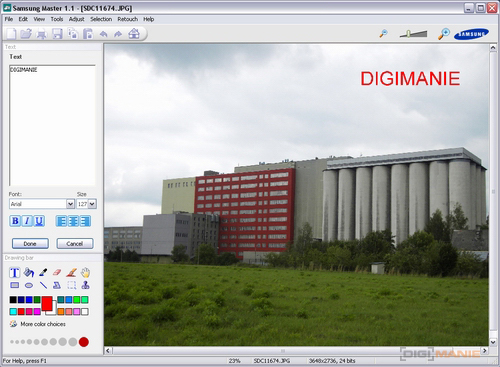
Task: Paste using the toolbar clipboard icon
Action: click(x=88, y=34)
